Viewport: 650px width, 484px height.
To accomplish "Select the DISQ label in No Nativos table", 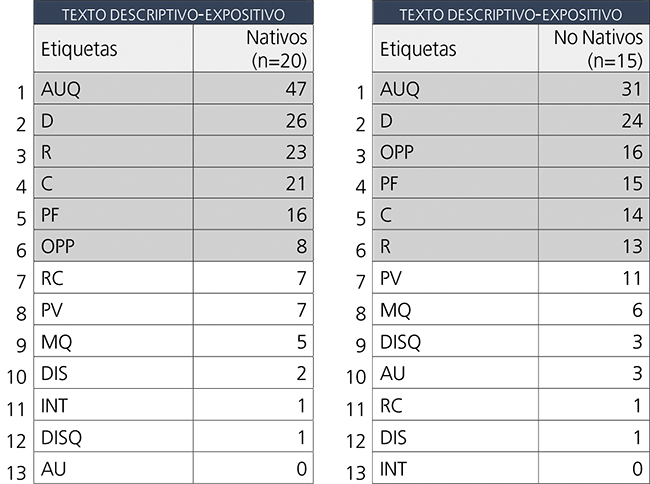I will [x=402, y=342].
